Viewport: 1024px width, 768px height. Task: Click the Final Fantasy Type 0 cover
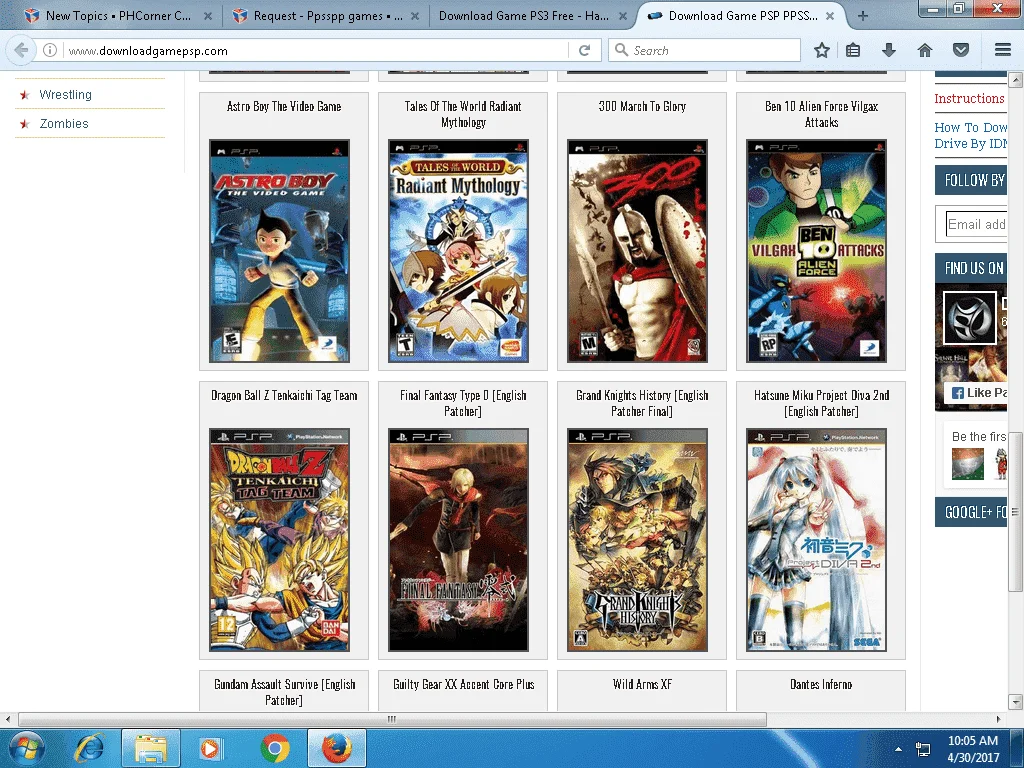[458, 540]
